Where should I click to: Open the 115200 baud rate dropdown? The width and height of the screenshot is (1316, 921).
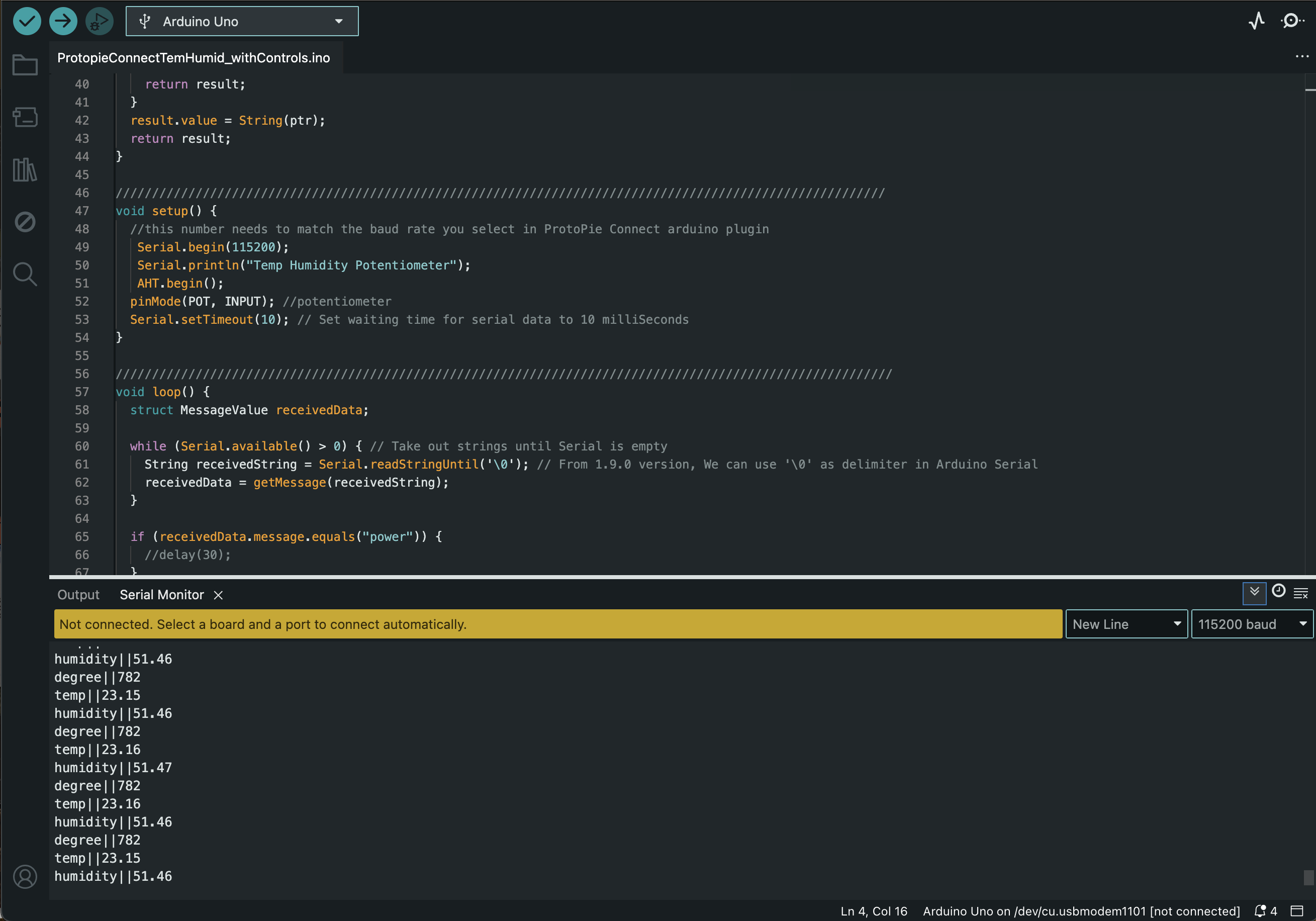(x=1252, y=624)
